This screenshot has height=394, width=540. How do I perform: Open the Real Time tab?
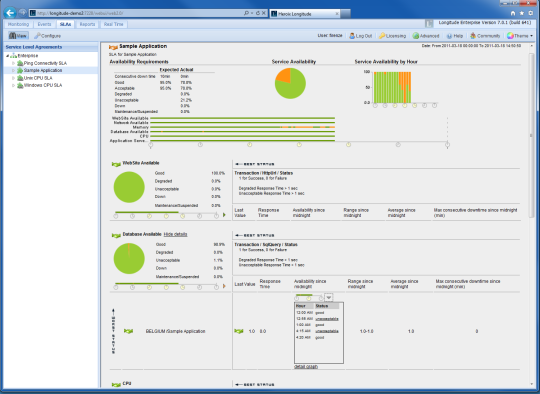[x=114, y=24]
